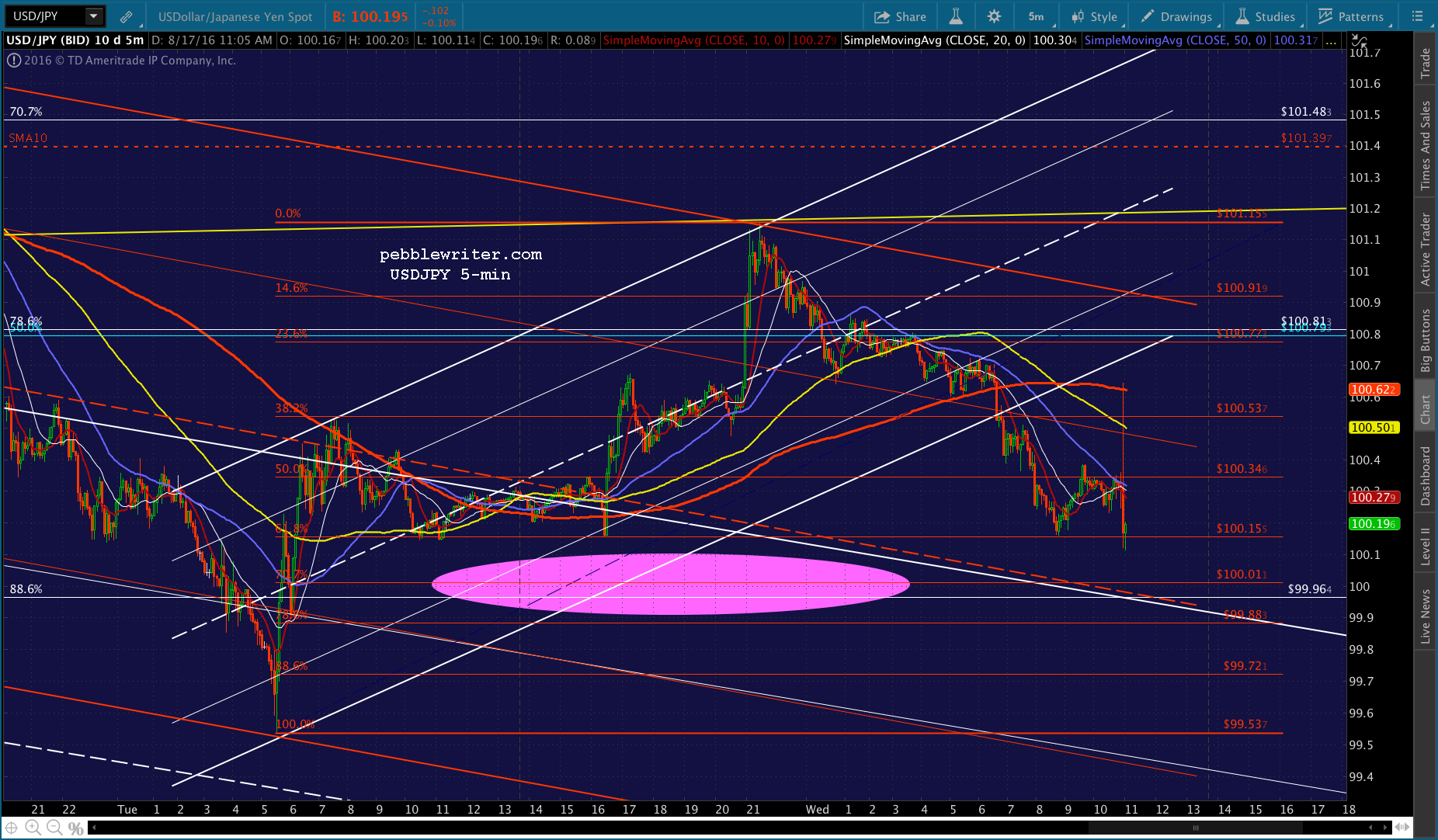
Task: Click the 88.6% level label at left
Action: (26, 589)
